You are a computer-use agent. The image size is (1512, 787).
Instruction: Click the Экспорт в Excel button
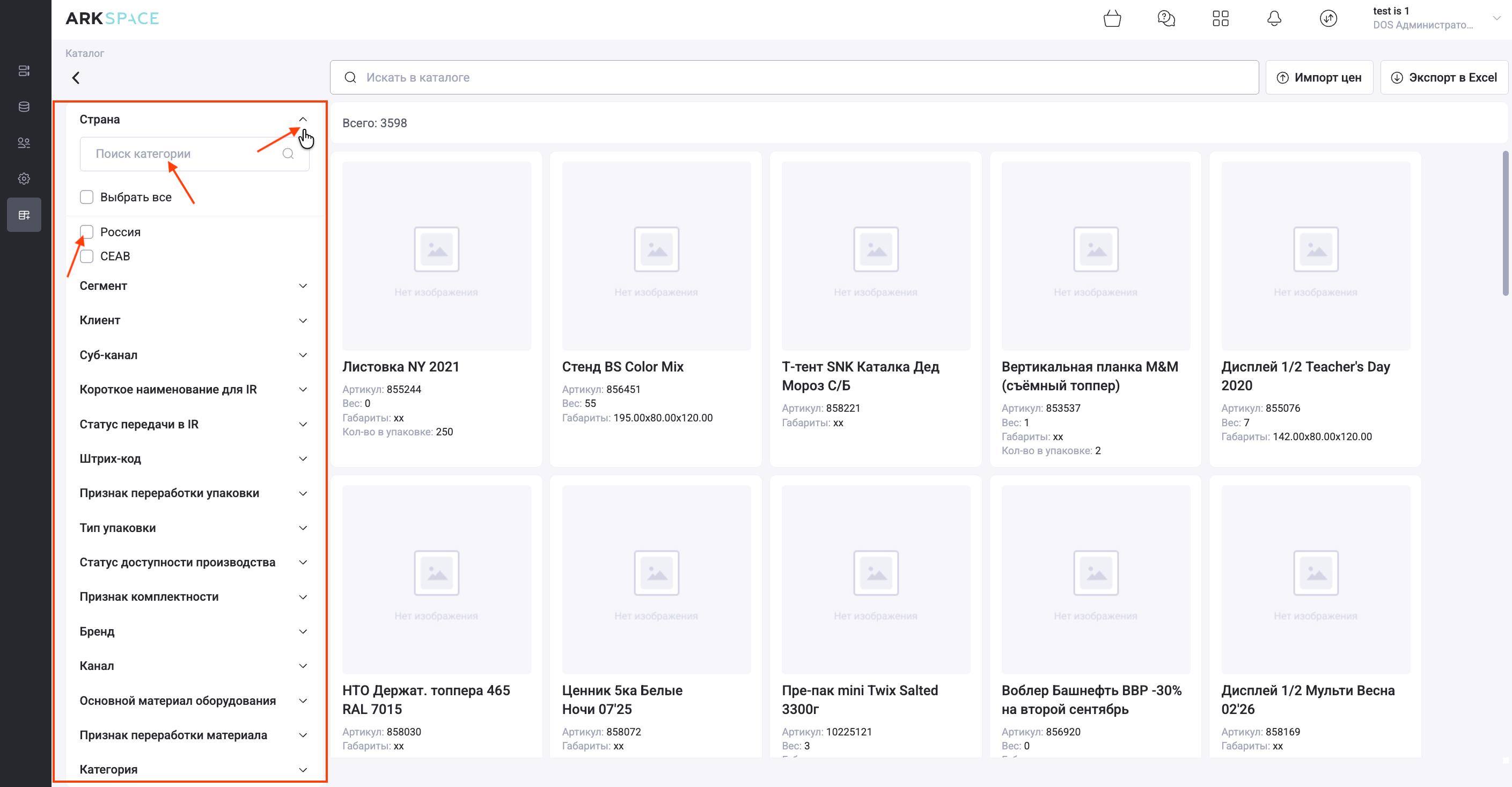click(x=1444, y=77)
